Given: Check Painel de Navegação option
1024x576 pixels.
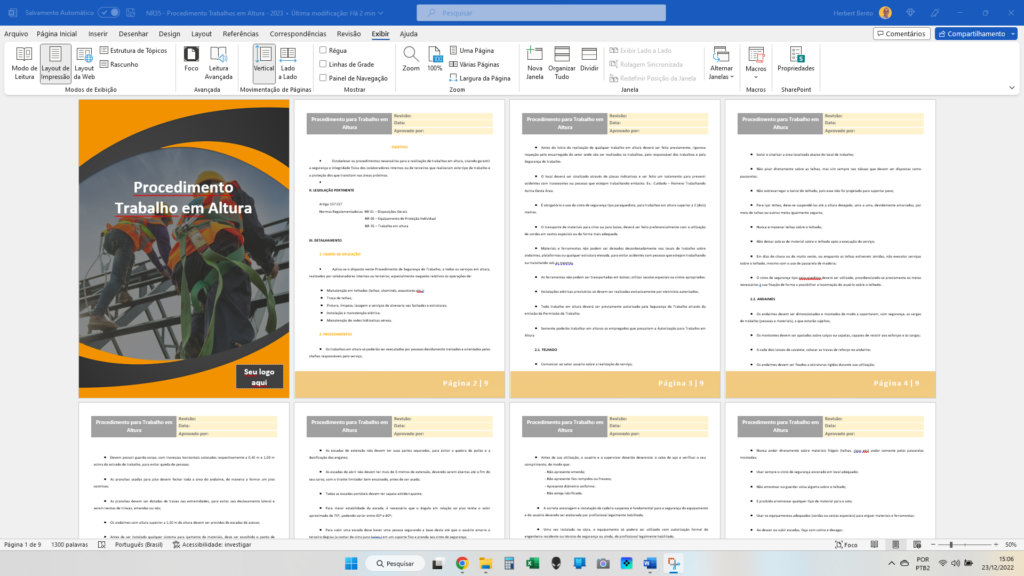Looking at the screenshot, I should pos(323,78).
